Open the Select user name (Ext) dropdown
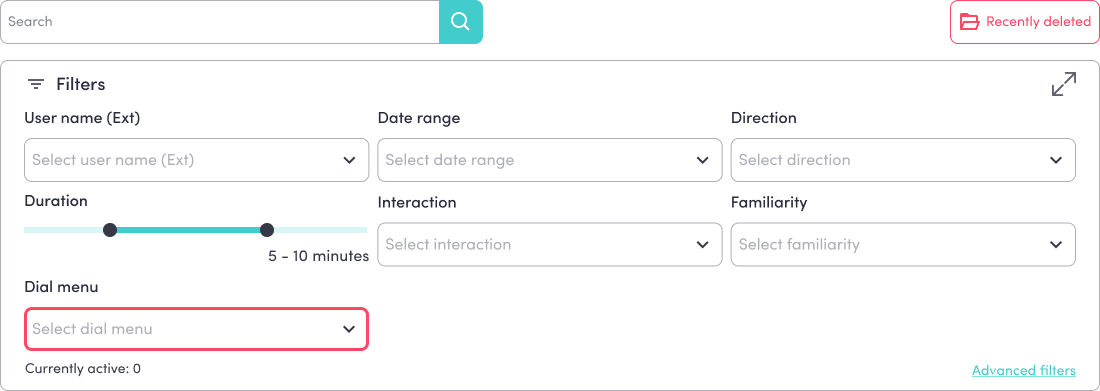 pos(196,160)
